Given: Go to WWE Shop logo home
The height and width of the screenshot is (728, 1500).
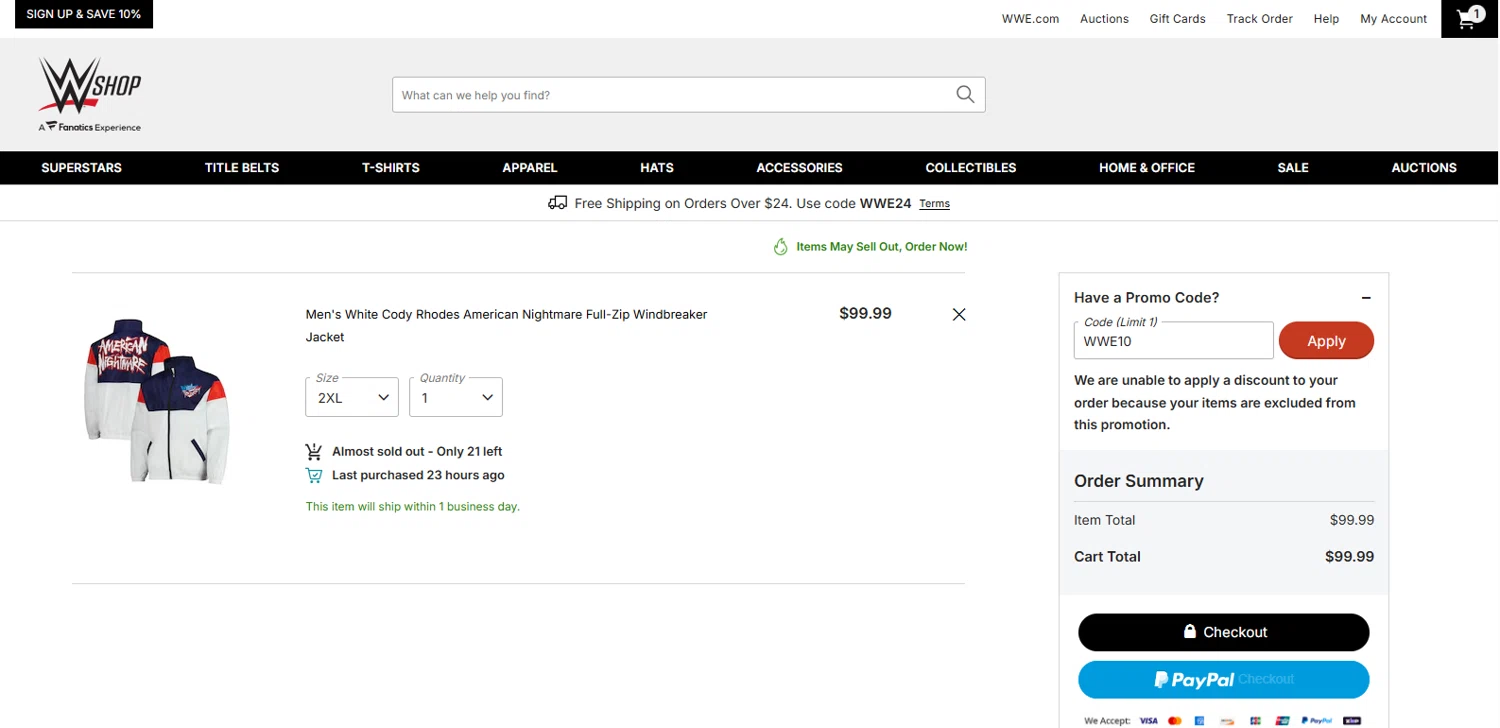Looking at the screenshot, I should 90,94.
